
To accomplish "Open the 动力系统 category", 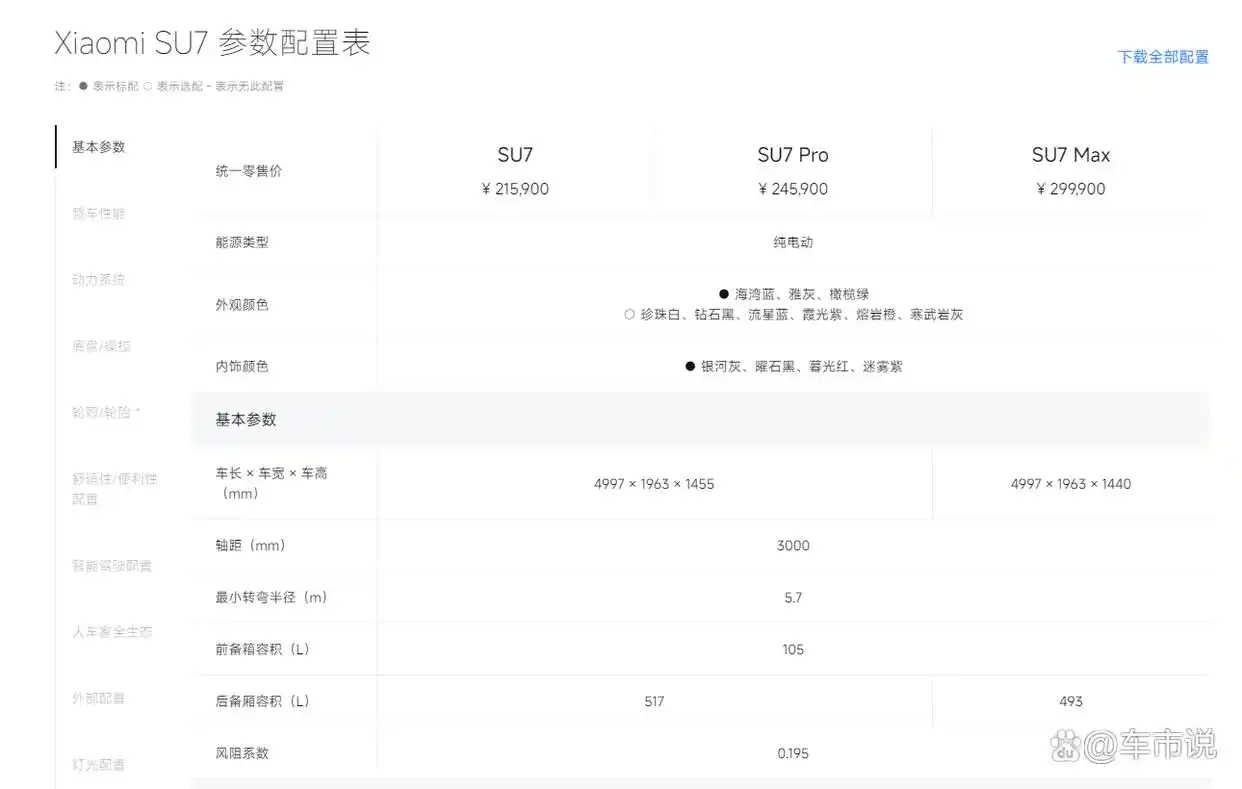I will coord(97,280).
